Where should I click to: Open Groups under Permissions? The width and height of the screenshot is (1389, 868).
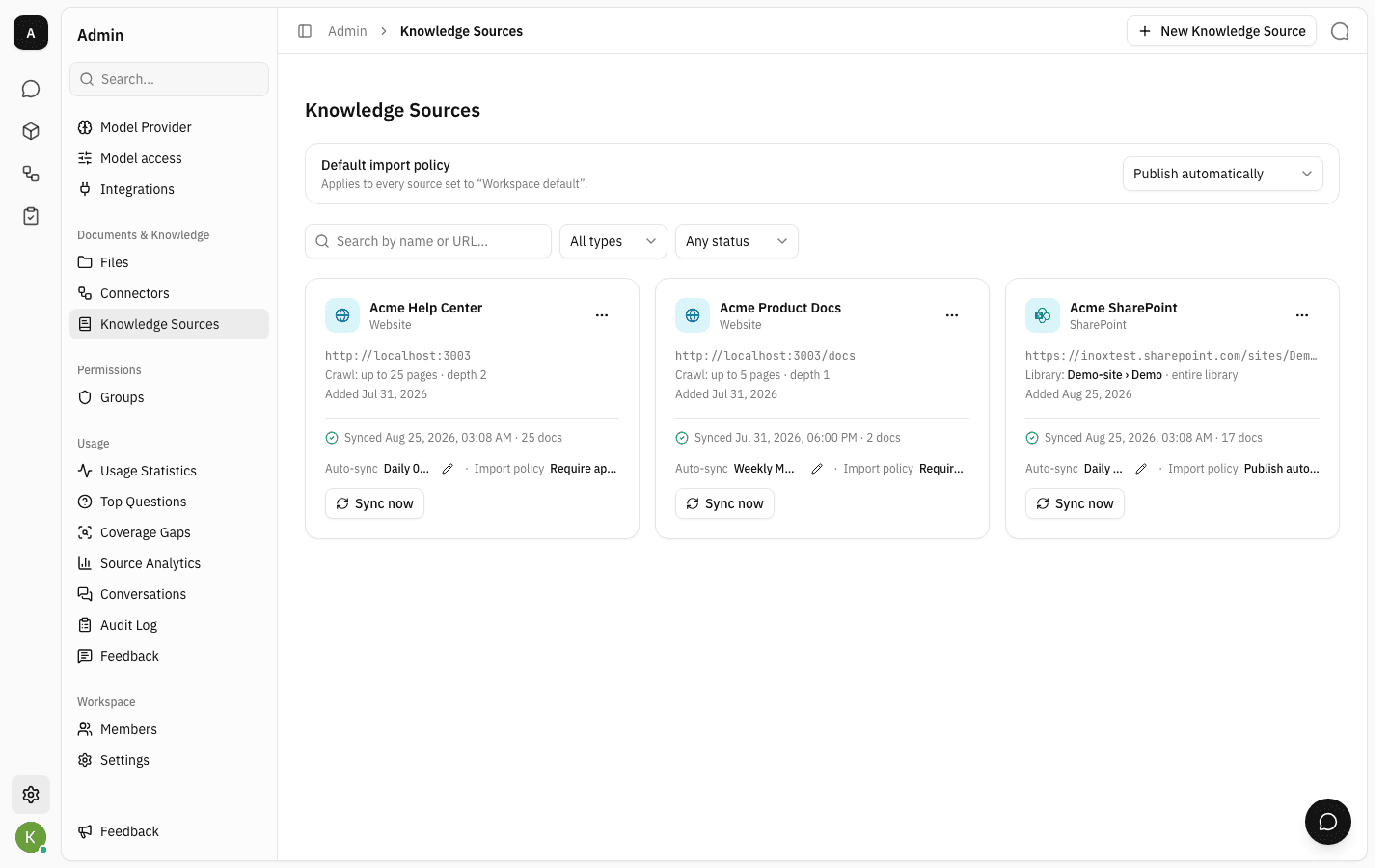(x=169, y=397)
